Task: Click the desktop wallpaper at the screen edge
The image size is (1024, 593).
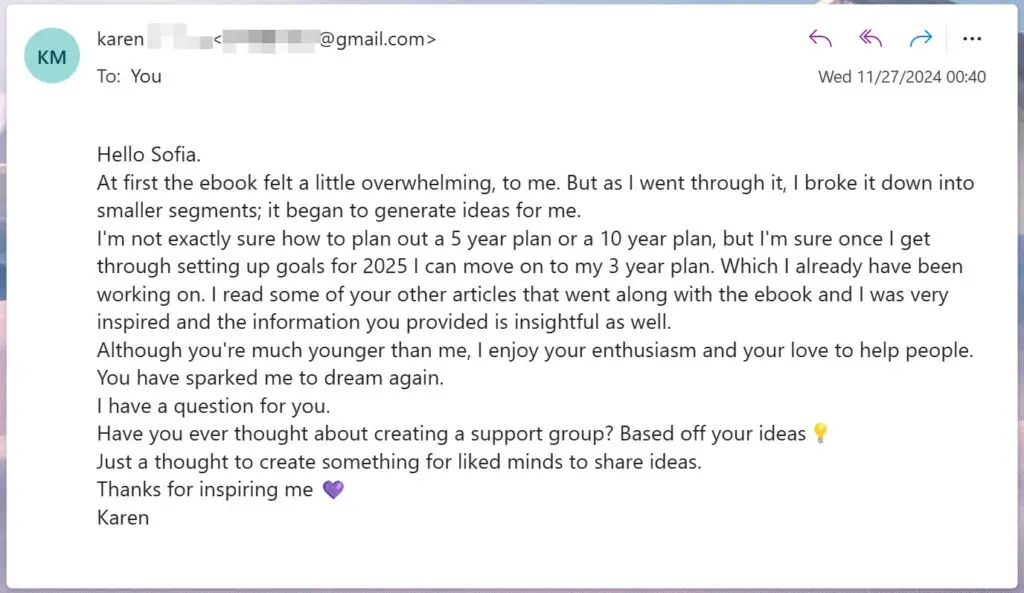Action: pyautogui.click(x=7, y=300)
